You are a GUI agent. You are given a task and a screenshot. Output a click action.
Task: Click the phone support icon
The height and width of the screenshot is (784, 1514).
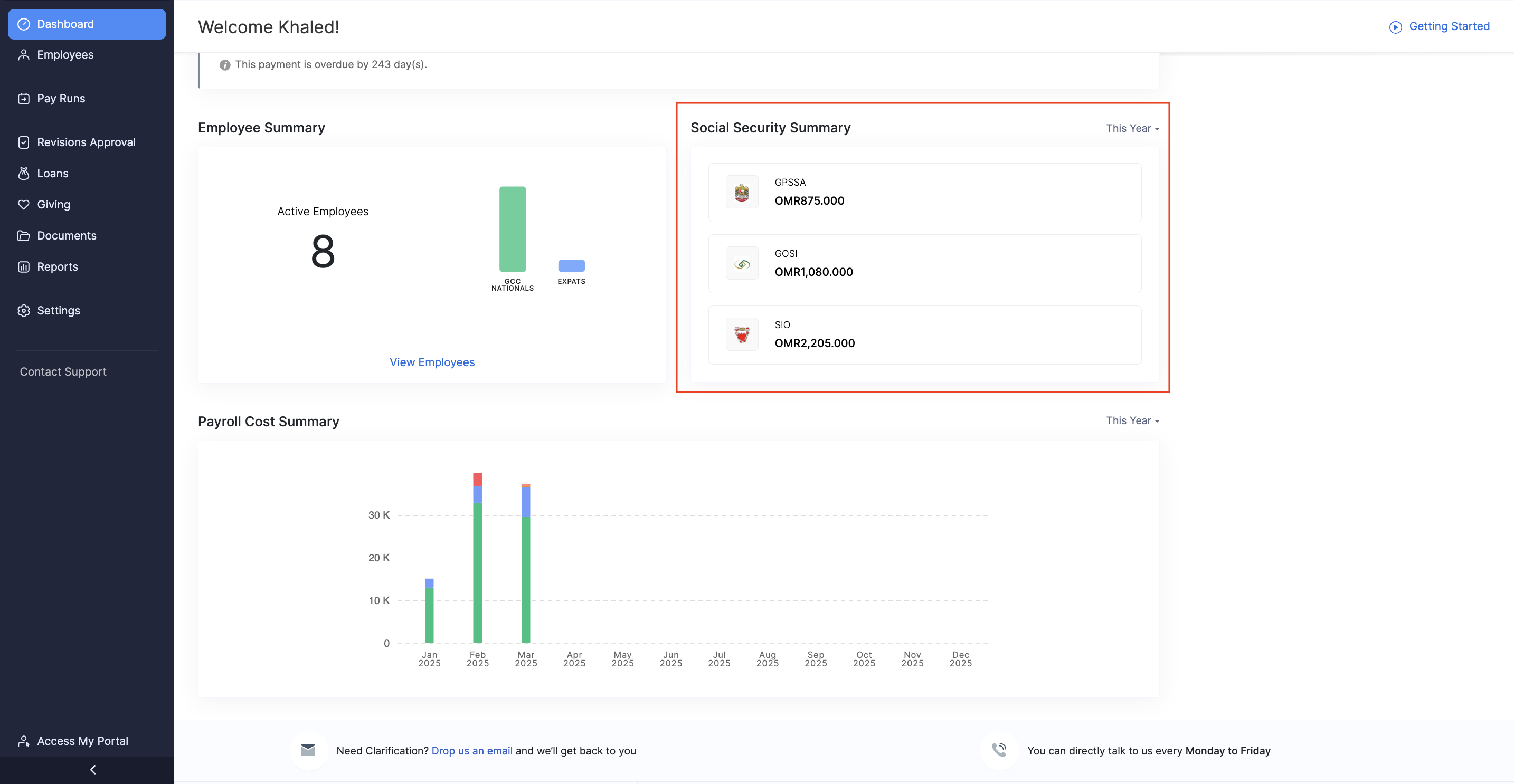[x=999, y=750]
